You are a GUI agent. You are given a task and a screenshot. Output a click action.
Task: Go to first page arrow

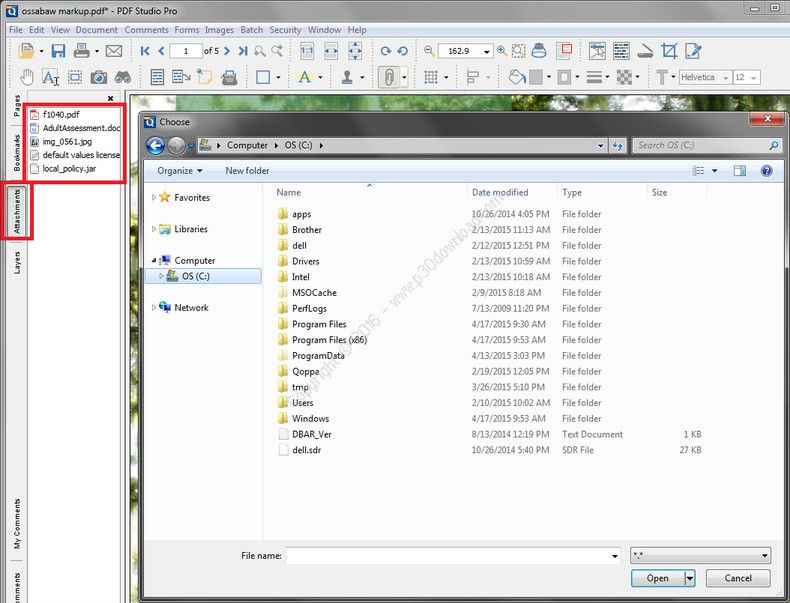145,51
